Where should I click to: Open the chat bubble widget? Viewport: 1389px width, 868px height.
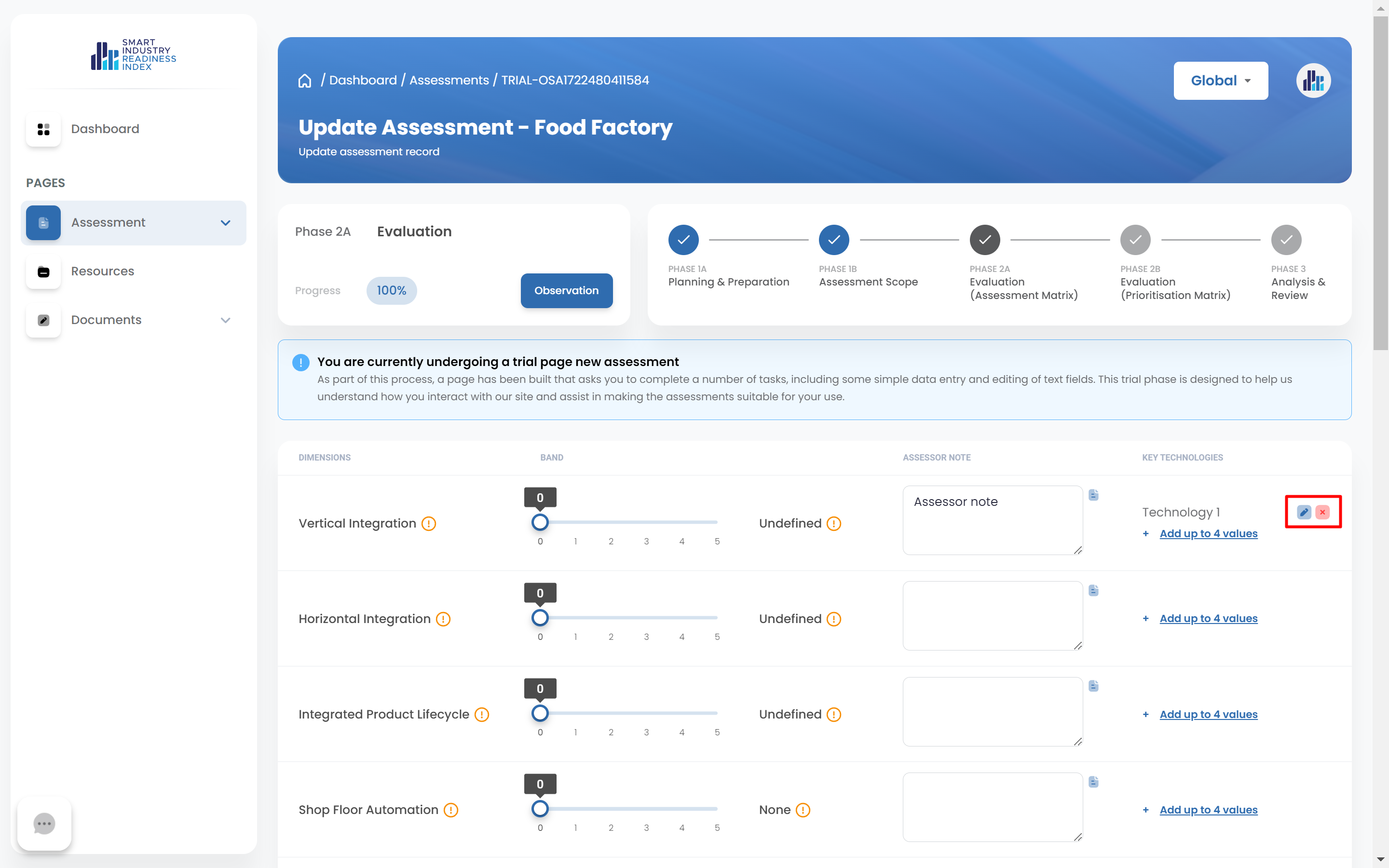pyautogui.click(x=44, y=823)
